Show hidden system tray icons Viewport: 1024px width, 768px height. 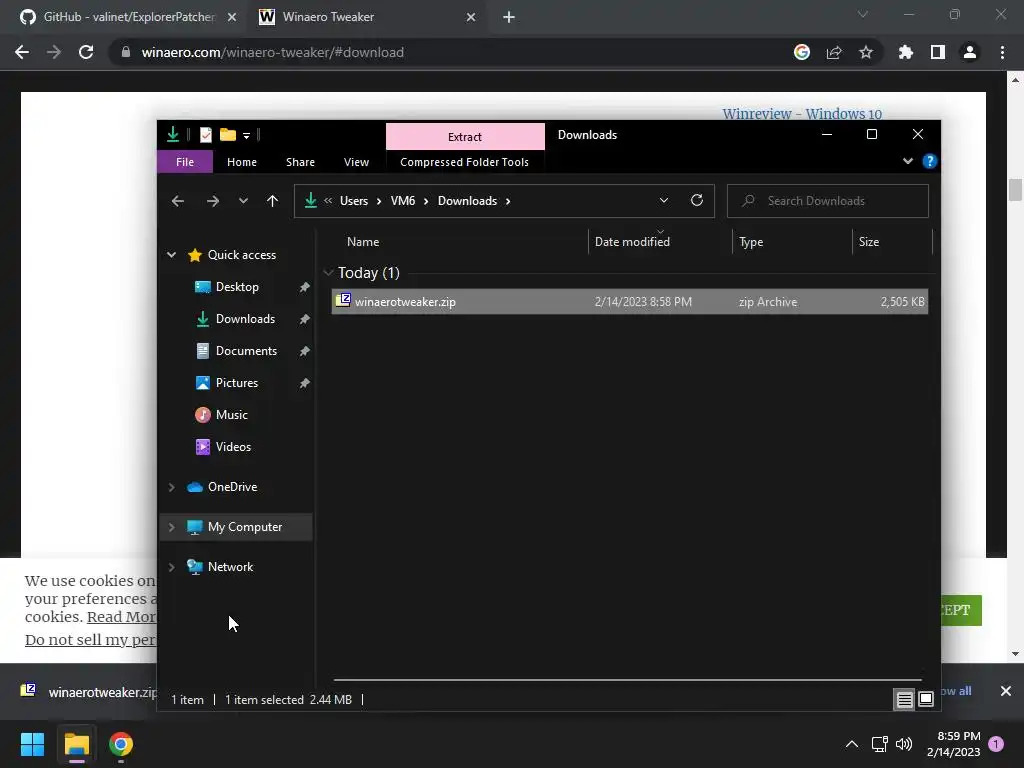point(852,744)
